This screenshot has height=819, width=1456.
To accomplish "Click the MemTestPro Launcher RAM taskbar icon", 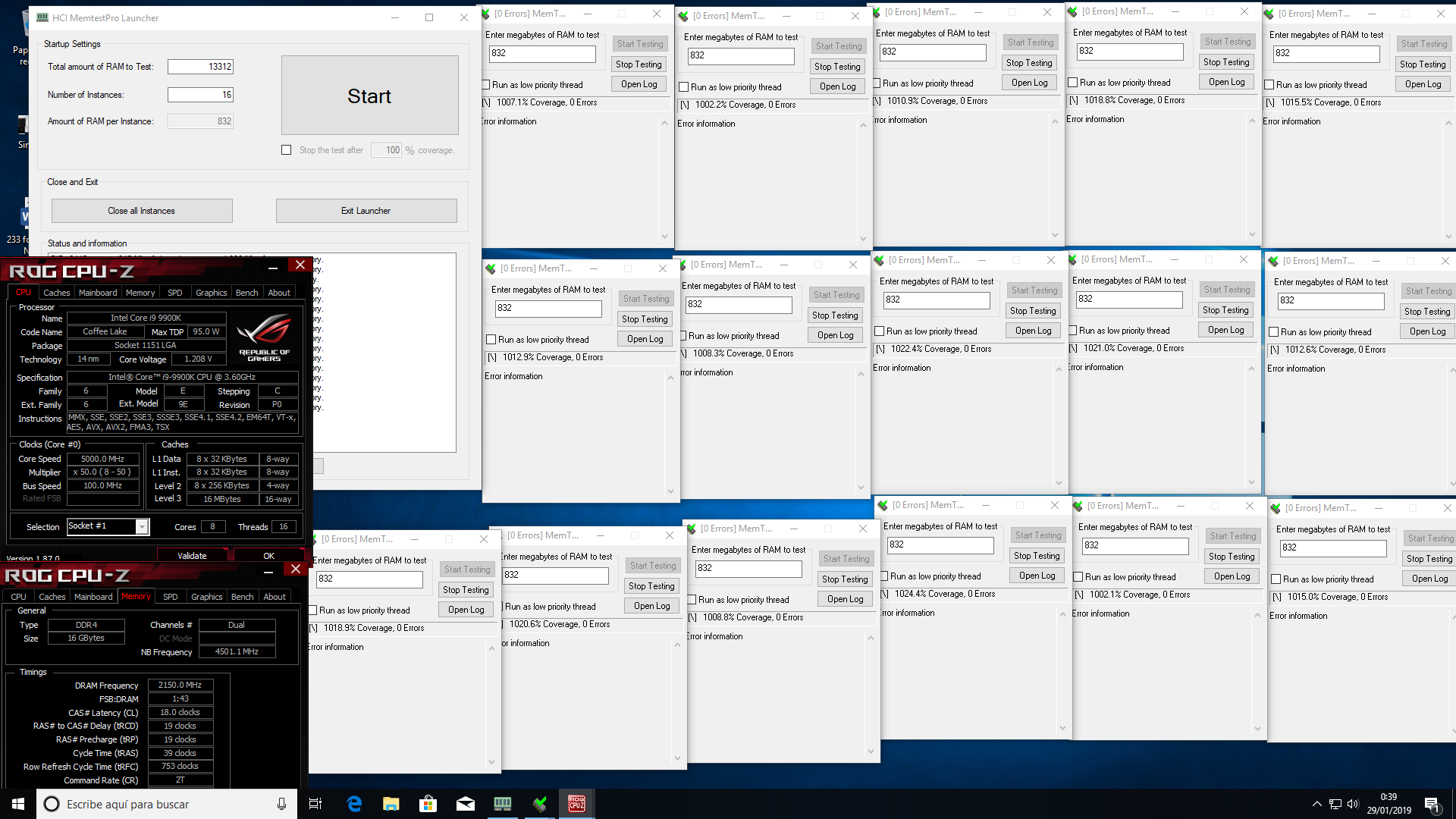I will pyautogui.click(x=503, y=804).
